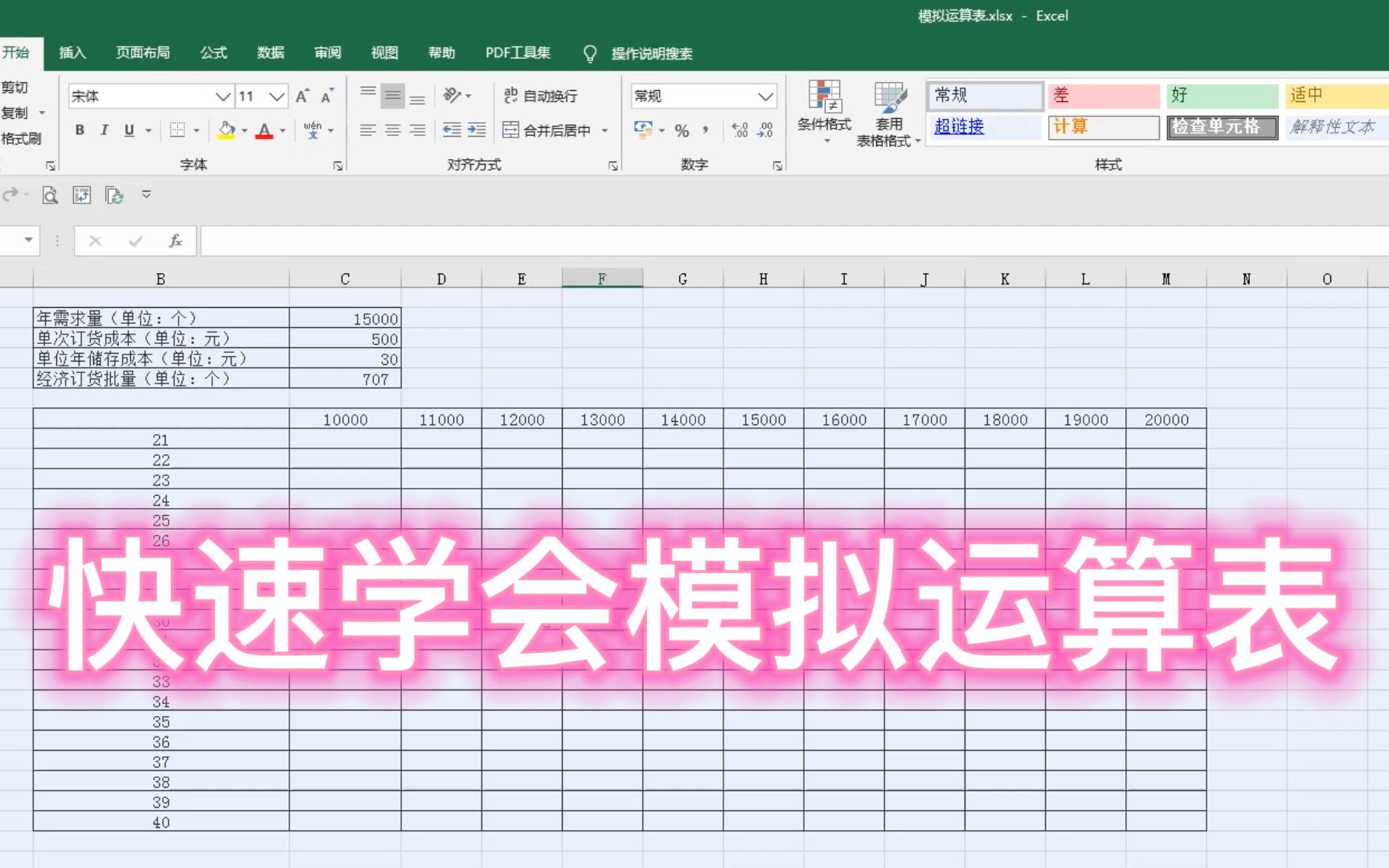1389x868 pixels.
Task: Toggle bold formatting
Action: tap(80, 130)
